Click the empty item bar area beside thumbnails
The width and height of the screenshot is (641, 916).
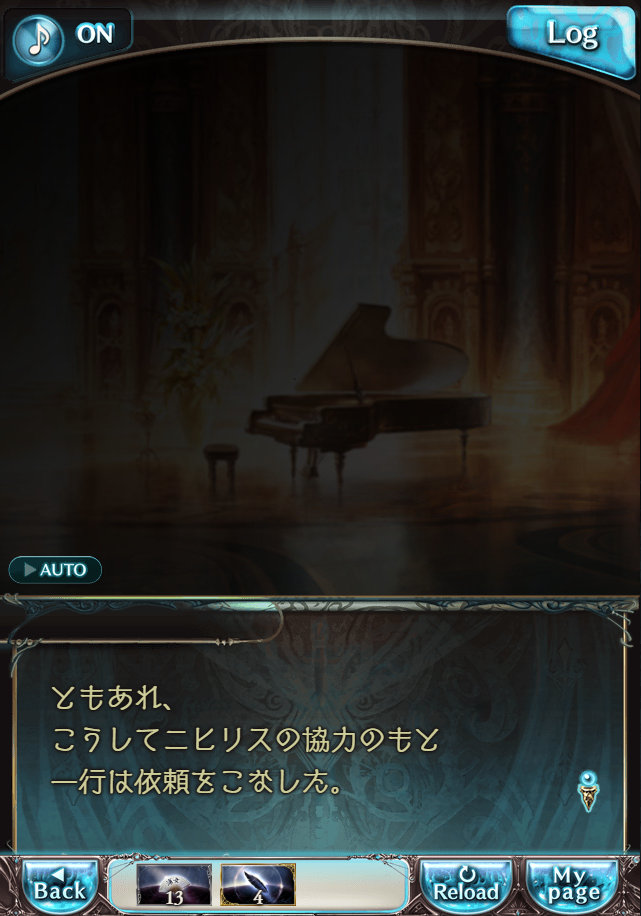click(x=353, y=884)
